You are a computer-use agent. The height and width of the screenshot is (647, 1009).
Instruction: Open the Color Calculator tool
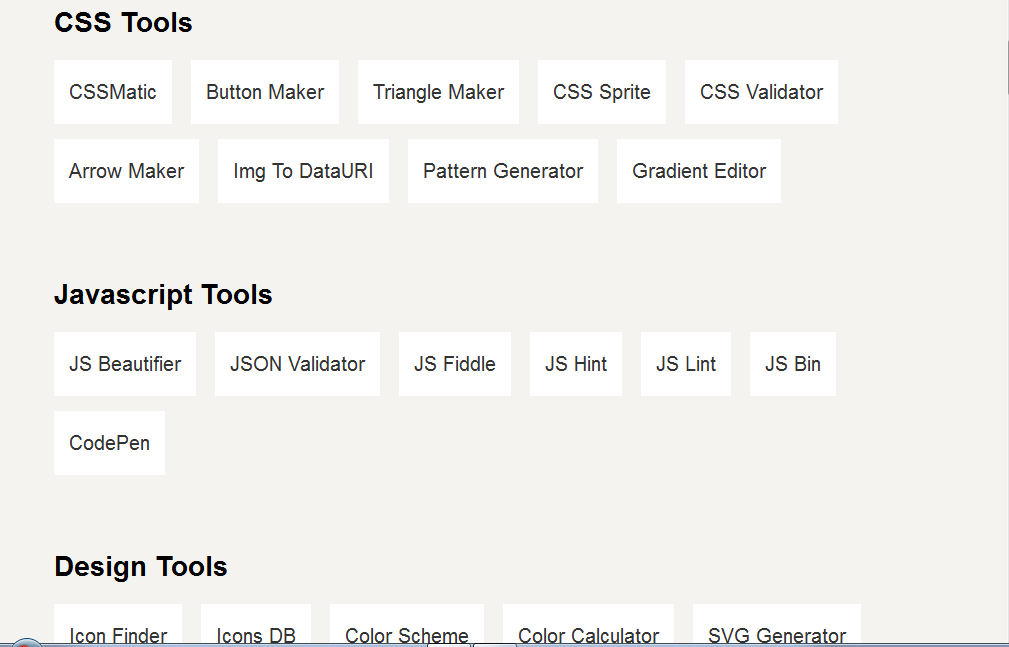(588, 625)
